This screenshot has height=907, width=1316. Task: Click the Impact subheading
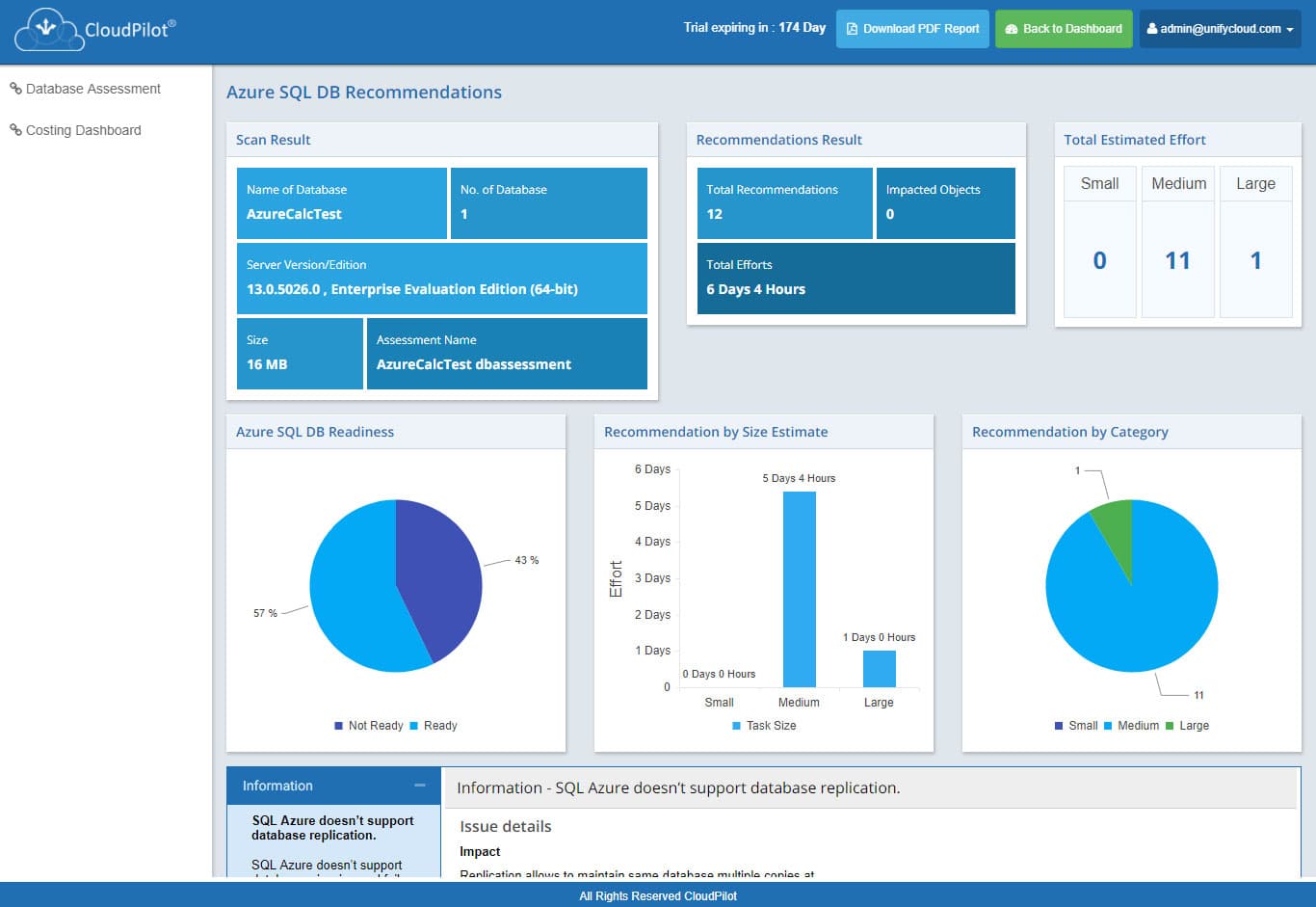point(480,851)
